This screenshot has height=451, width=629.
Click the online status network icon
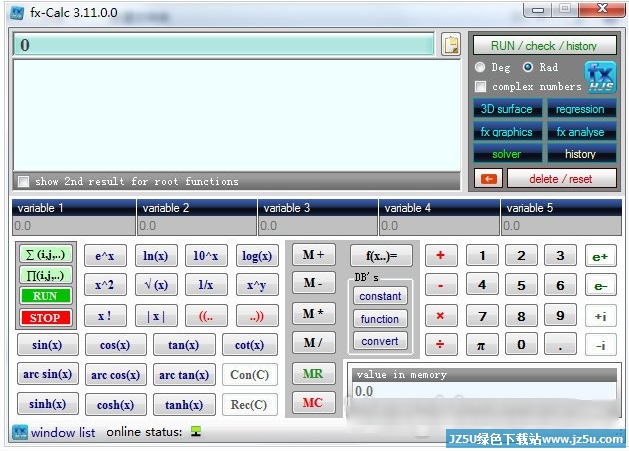pyautogui.click(x=196, y=432)
